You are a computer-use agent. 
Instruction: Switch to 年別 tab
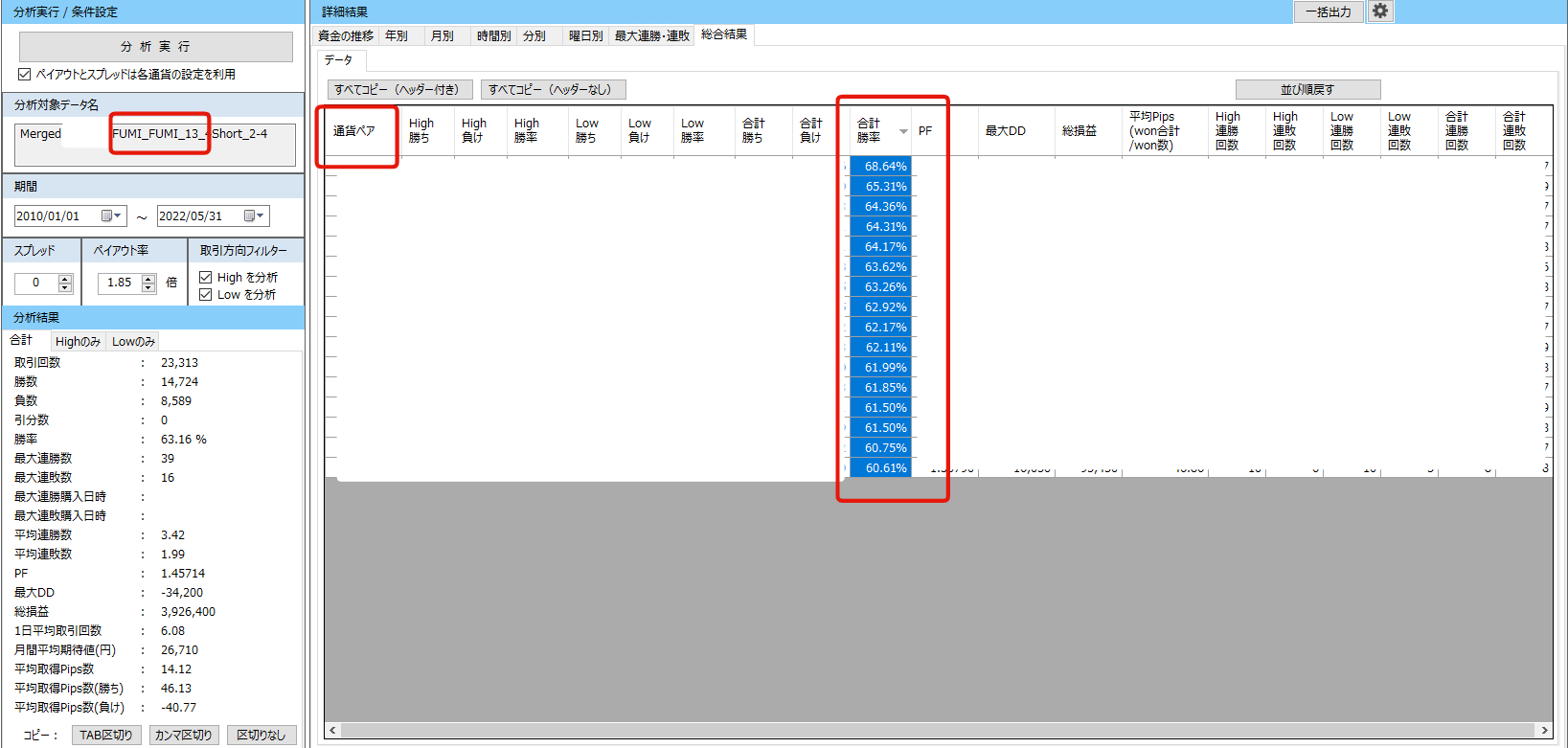(x=397, y=35)
